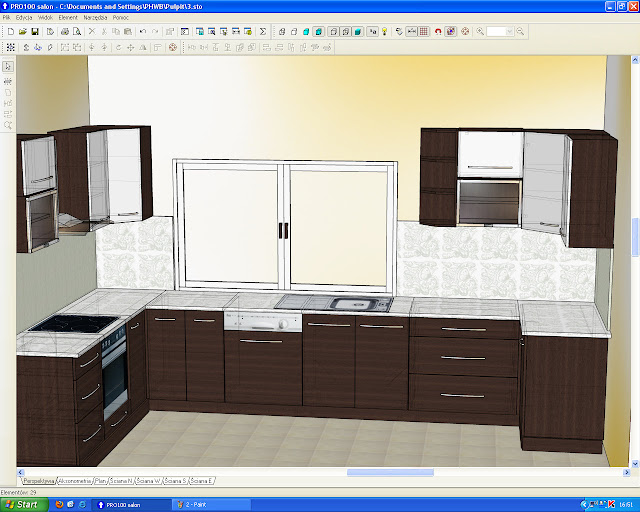
Task: Click the blue rotate-around icon in second toolbar
Action: click(x=38, y=47)
